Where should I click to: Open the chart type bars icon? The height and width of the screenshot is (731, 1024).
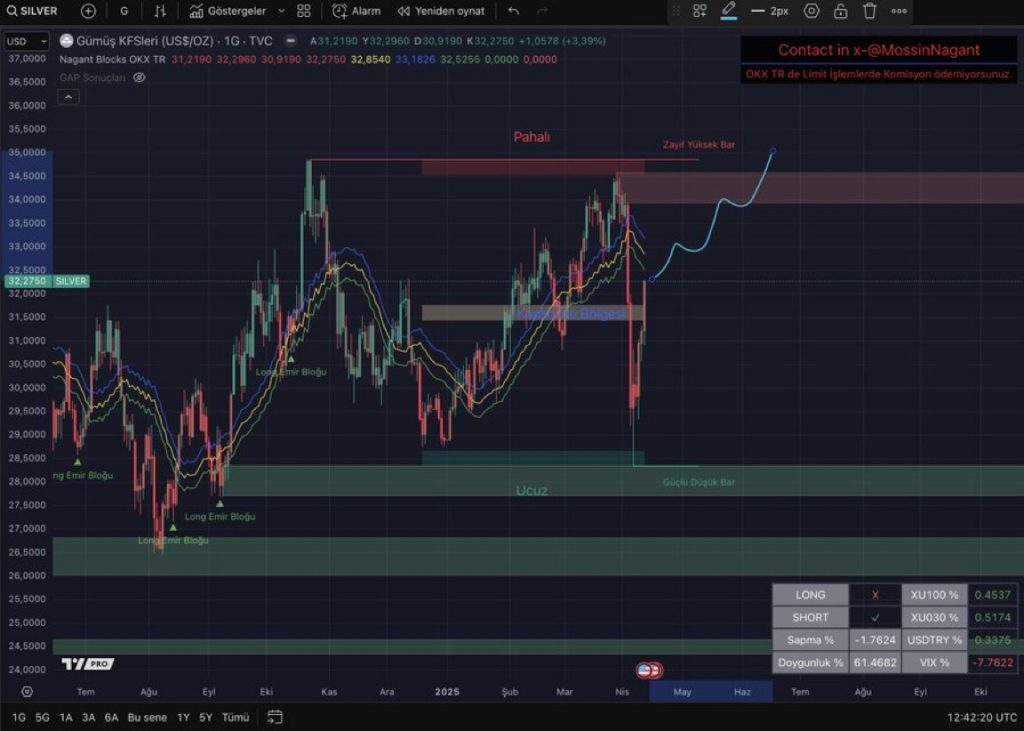[160, 11]
